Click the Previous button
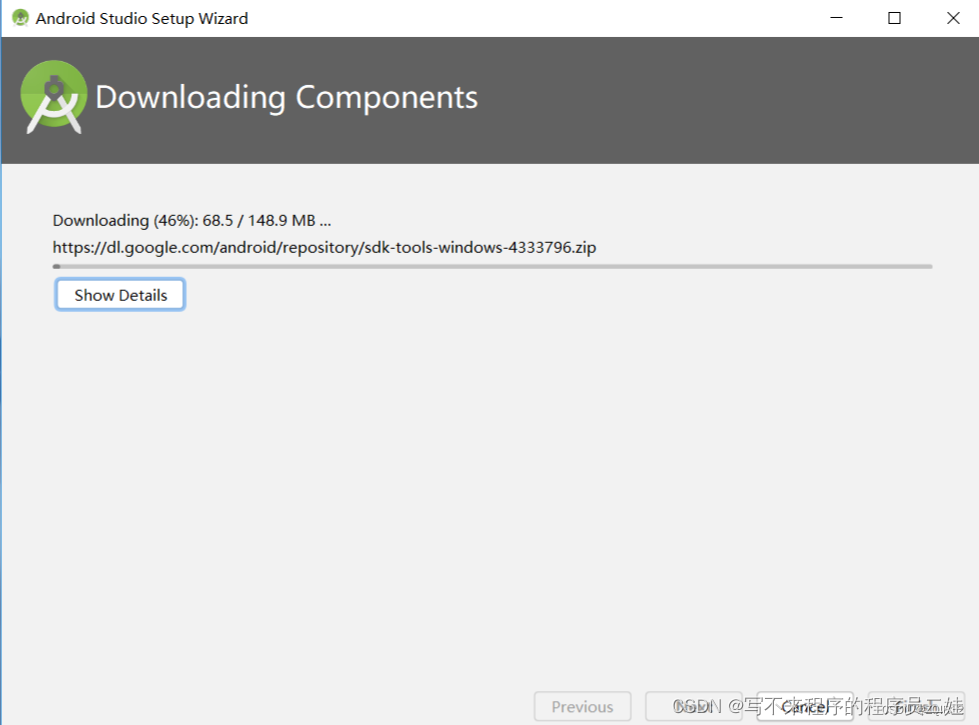Viewport: 979px width, 725px height. pos(582,706)
